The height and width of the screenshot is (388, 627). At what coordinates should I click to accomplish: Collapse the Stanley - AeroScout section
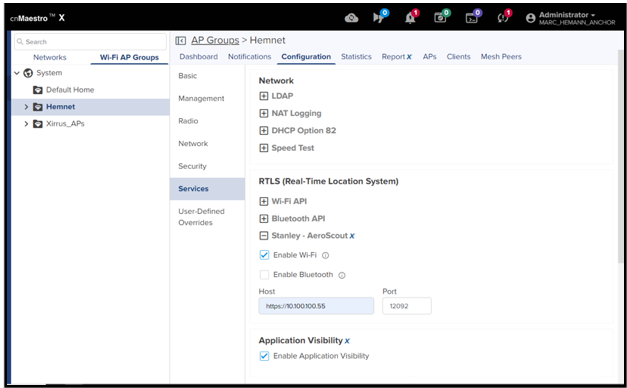pyautogui.click(x=264, y=236)
